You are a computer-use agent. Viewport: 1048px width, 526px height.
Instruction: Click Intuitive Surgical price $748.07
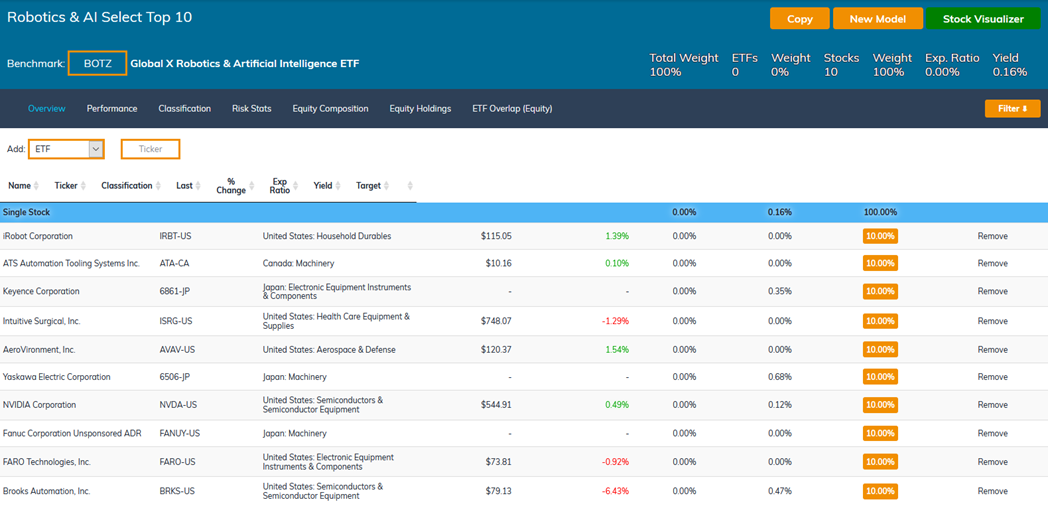point(496,321)
